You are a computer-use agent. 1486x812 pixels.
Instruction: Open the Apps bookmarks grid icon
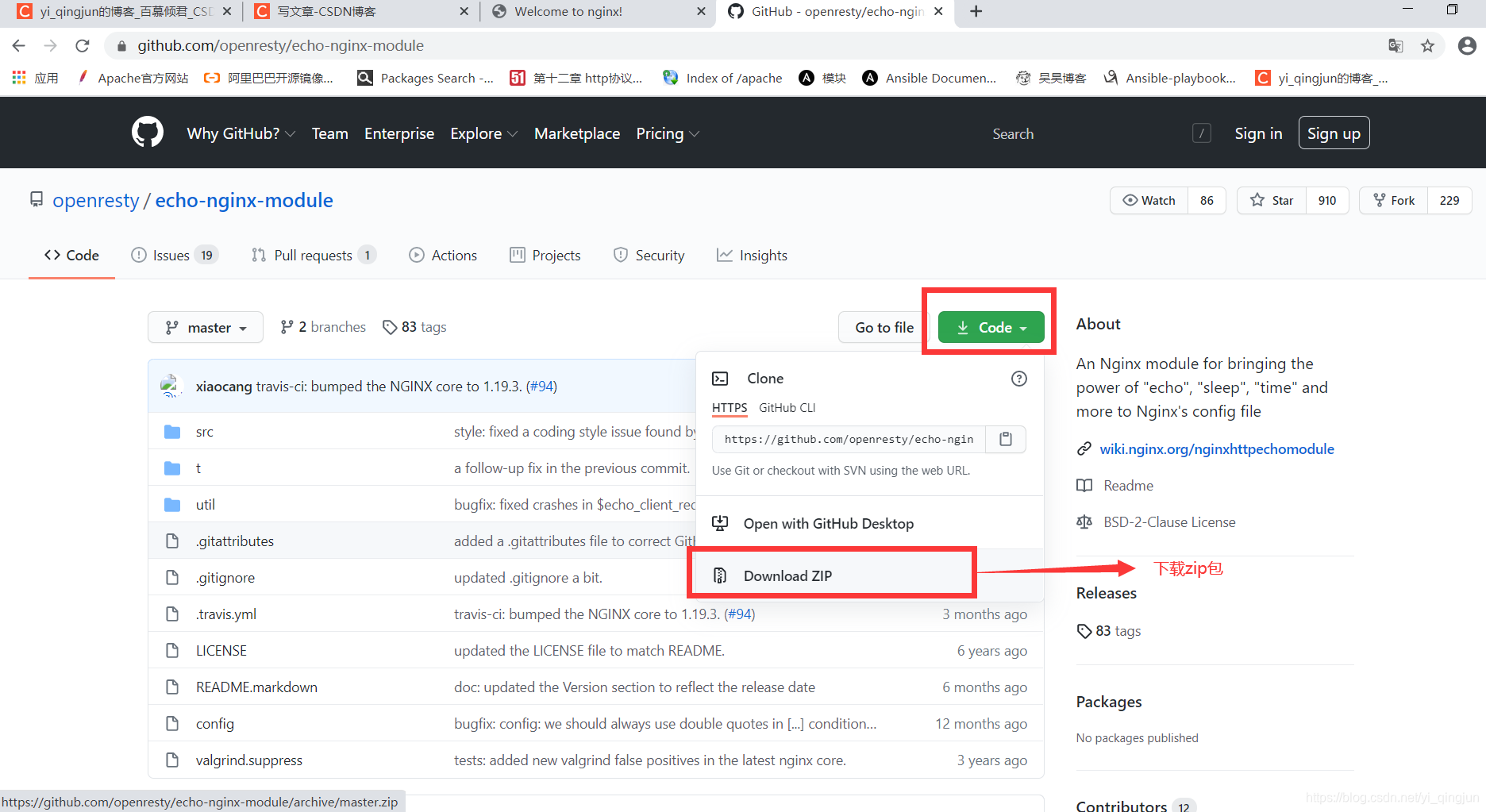19,77
